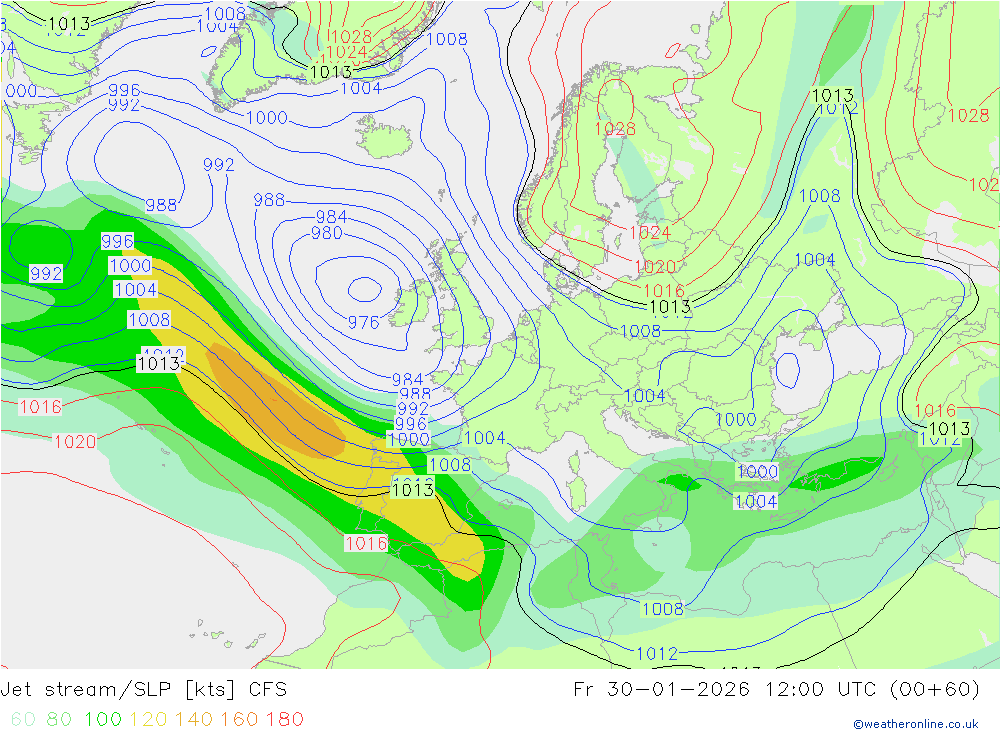This screenshot has width=1000, height=733.
Task: Click the 60 kts legend value
Action: (23, 719)
